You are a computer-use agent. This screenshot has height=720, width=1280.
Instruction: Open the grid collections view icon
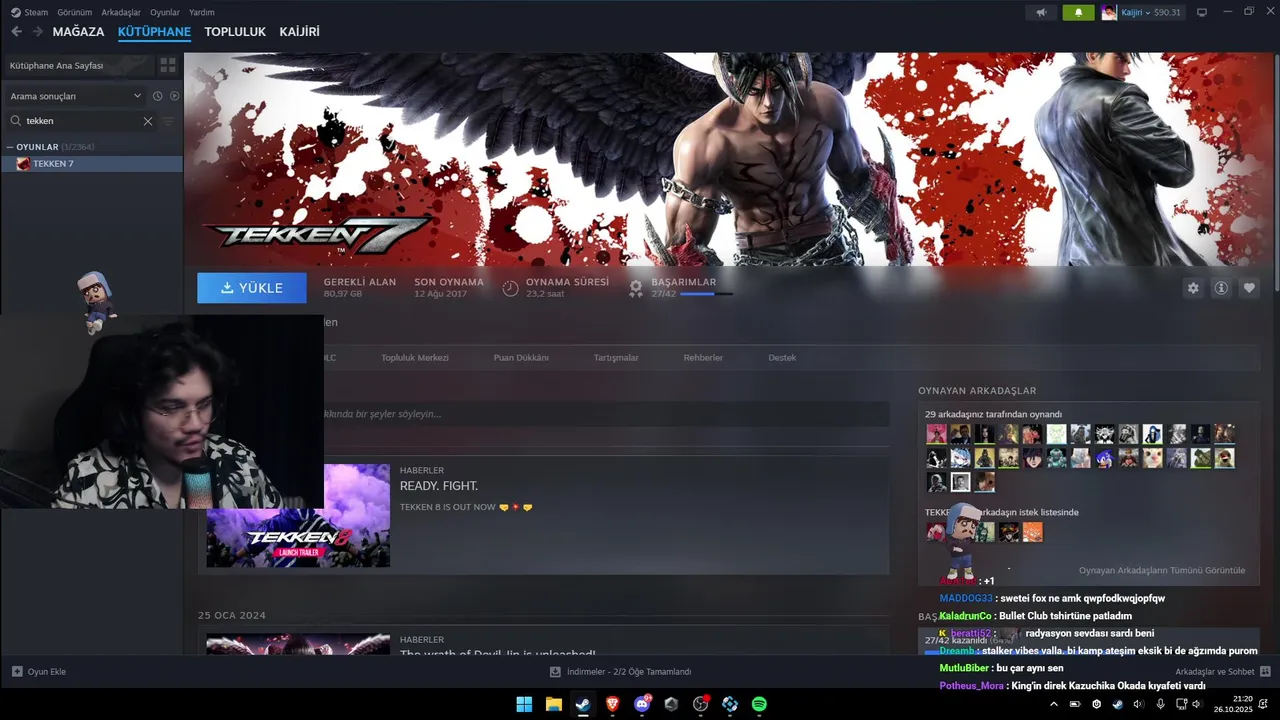coord(168,65)
